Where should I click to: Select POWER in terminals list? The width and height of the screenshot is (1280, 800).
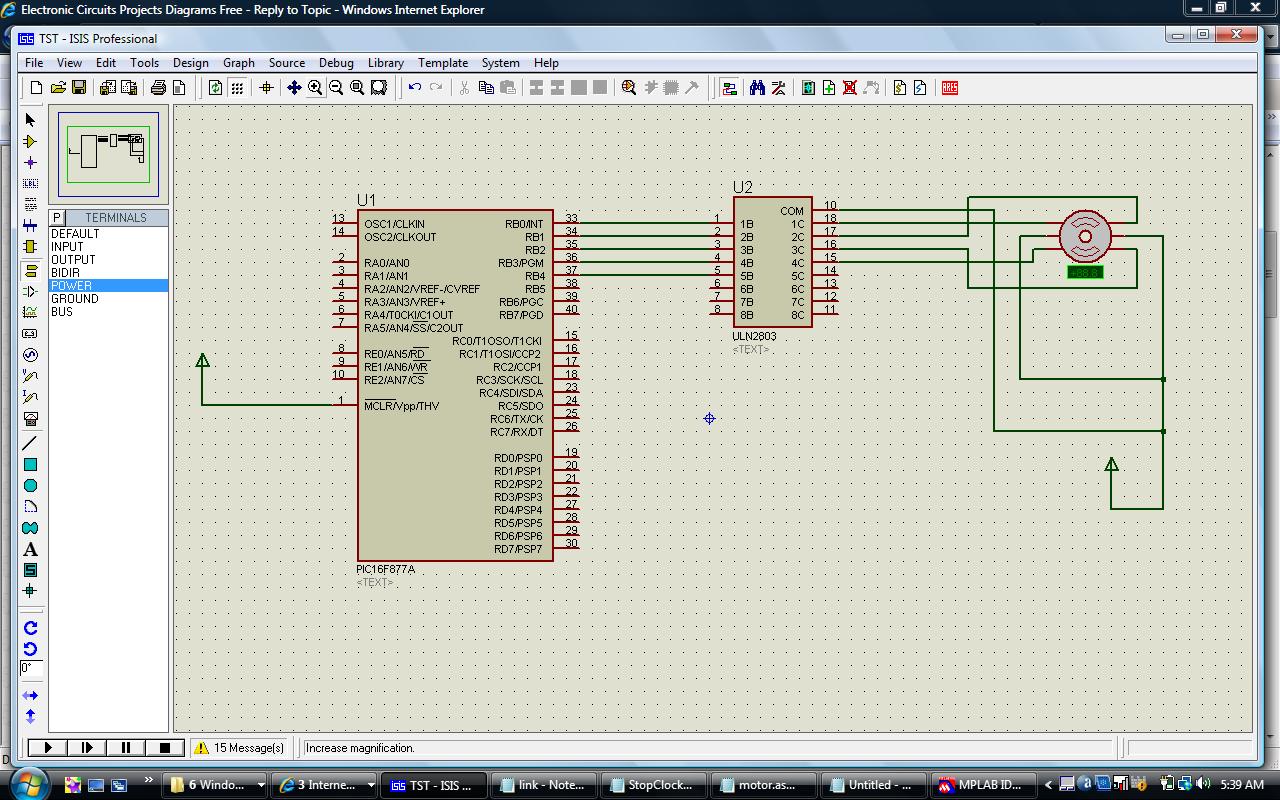pyautogui.click(x=108, y=285)
